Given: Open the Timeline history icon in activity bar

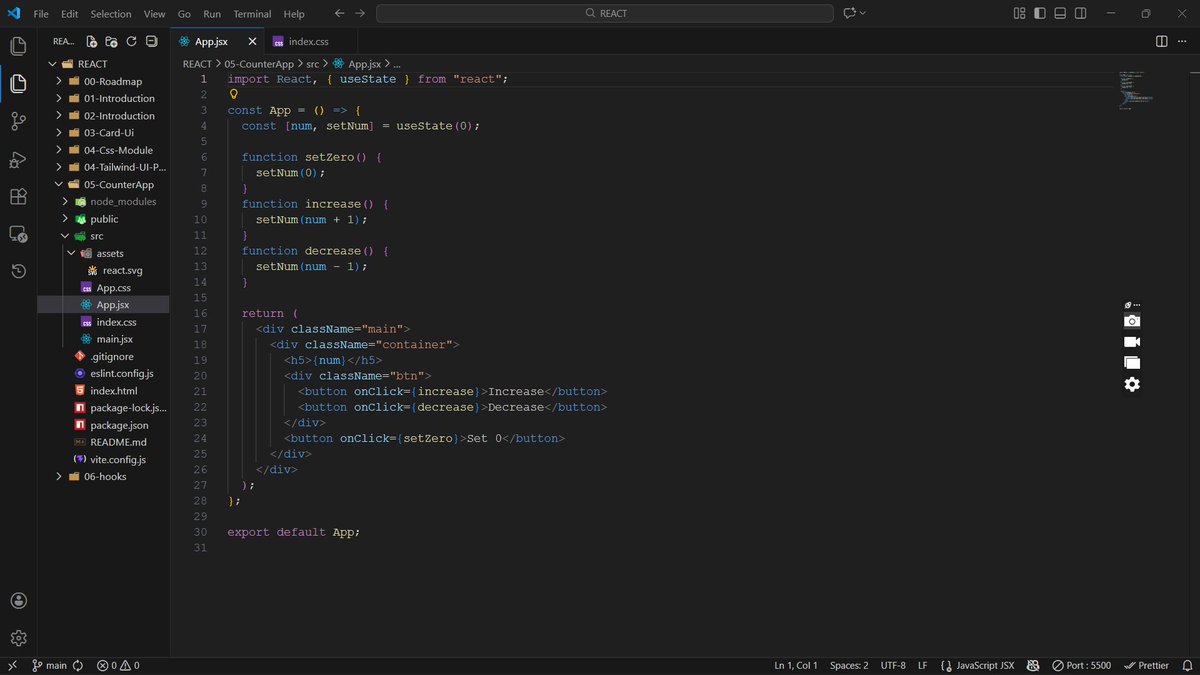Looking at the screenshot, I should [x=18, y=271].
